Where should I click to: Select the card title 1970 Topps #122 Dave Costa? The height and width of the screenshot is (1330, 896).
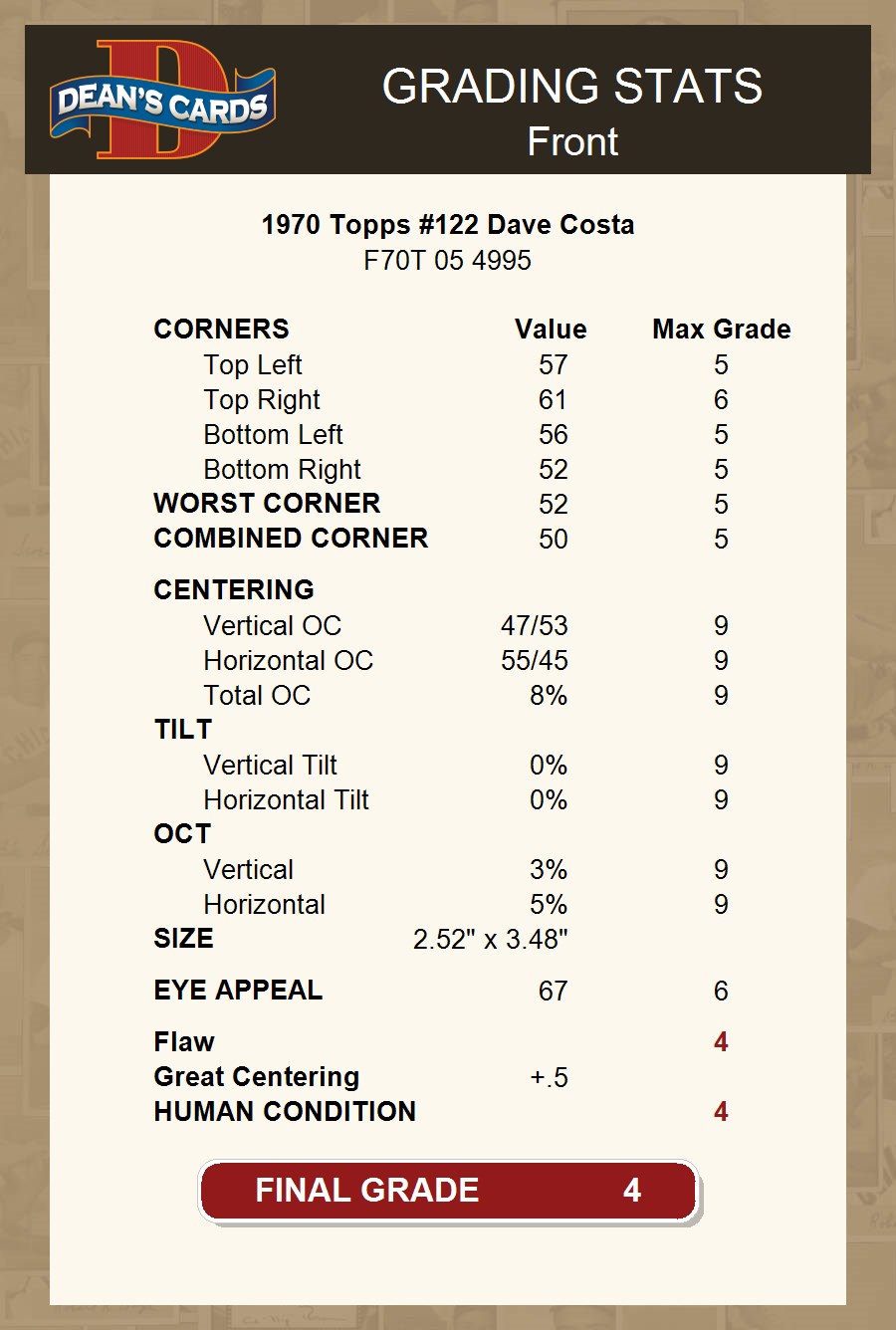(x=448, y=225)
